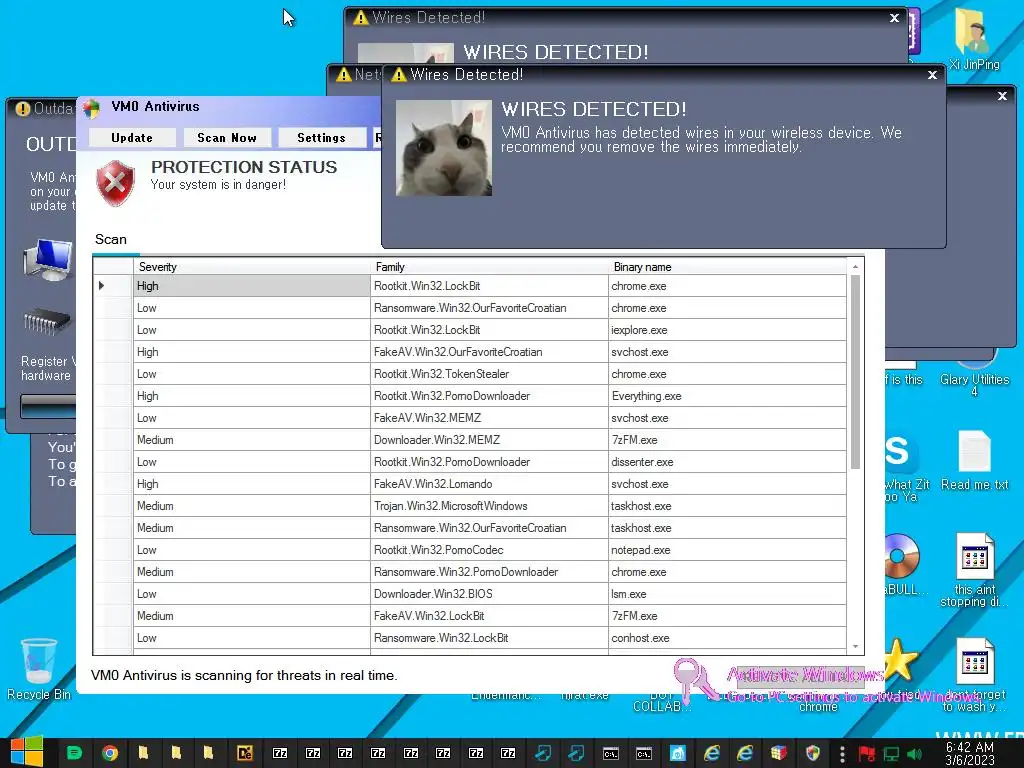Select the Rootkit.Win32.PornoCodec family cell
The width and height of the screenshot is (1024, 768).
coord(489,550)
